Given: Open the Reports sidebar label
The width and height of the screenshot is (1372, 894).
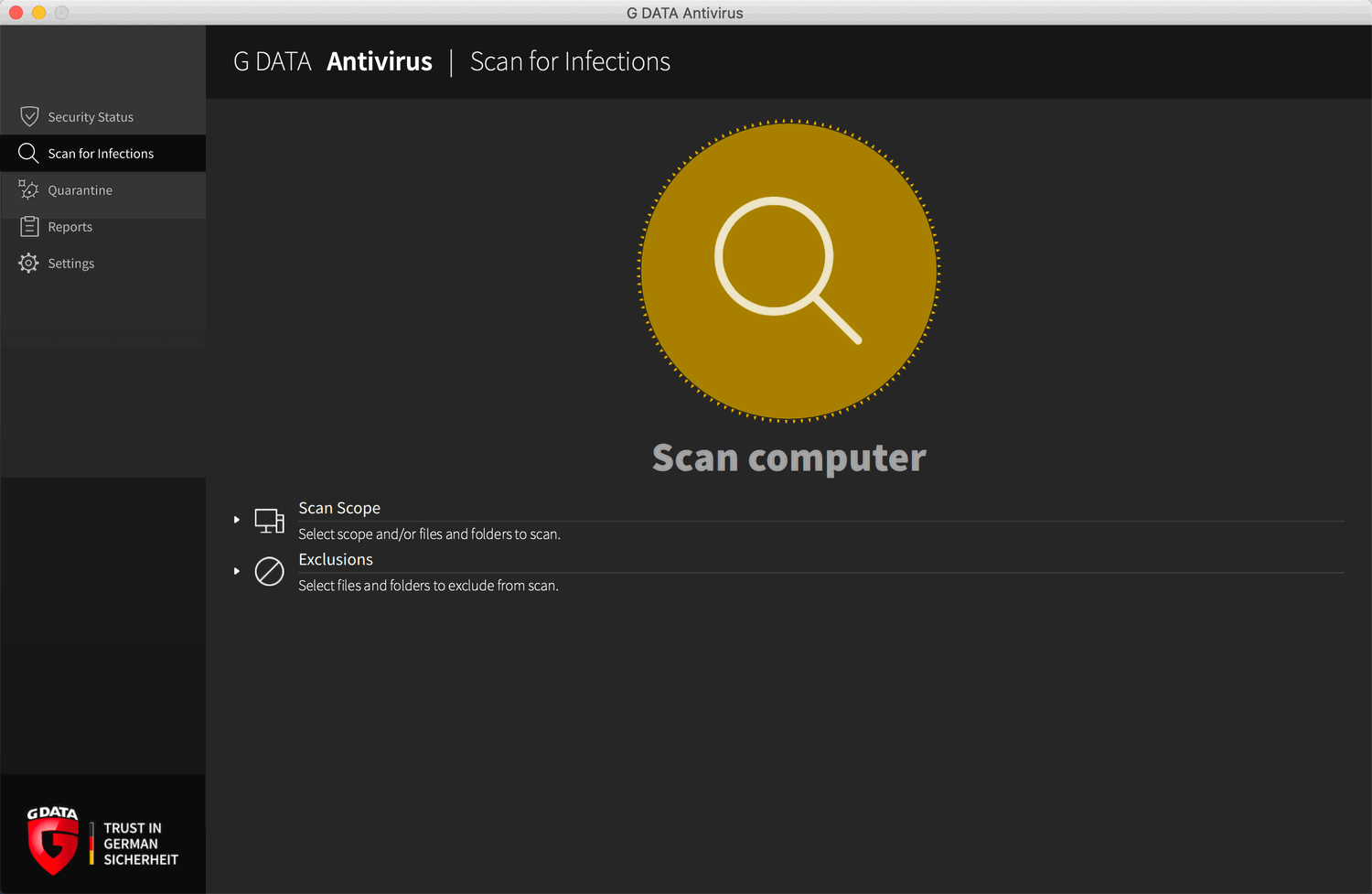Looking at the screenshot, I should click(70, 227).
